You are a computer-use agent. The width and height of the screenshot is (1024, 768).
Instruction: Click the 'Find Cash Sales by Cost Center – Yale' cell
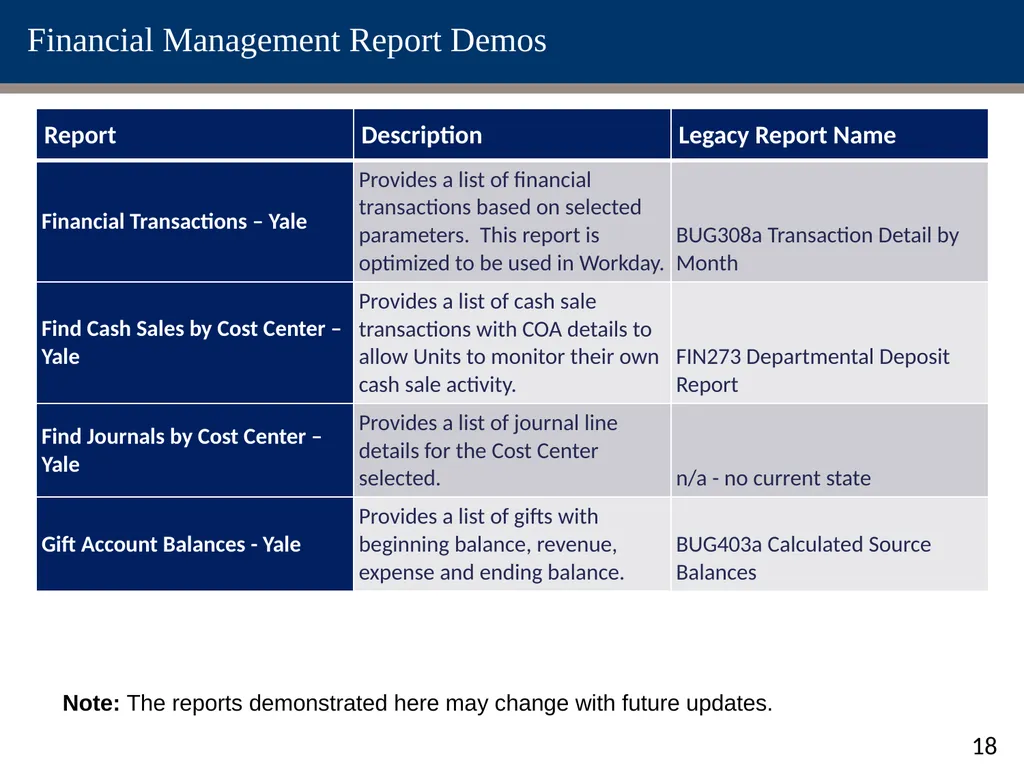coord(195,343)
